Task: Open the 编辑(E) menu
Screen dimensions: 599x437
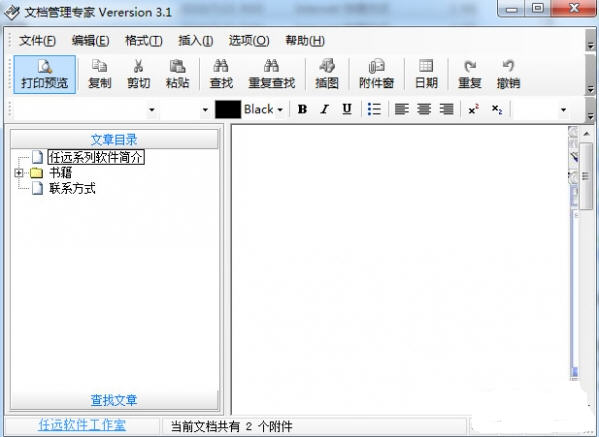Action: tap(91, 40)
